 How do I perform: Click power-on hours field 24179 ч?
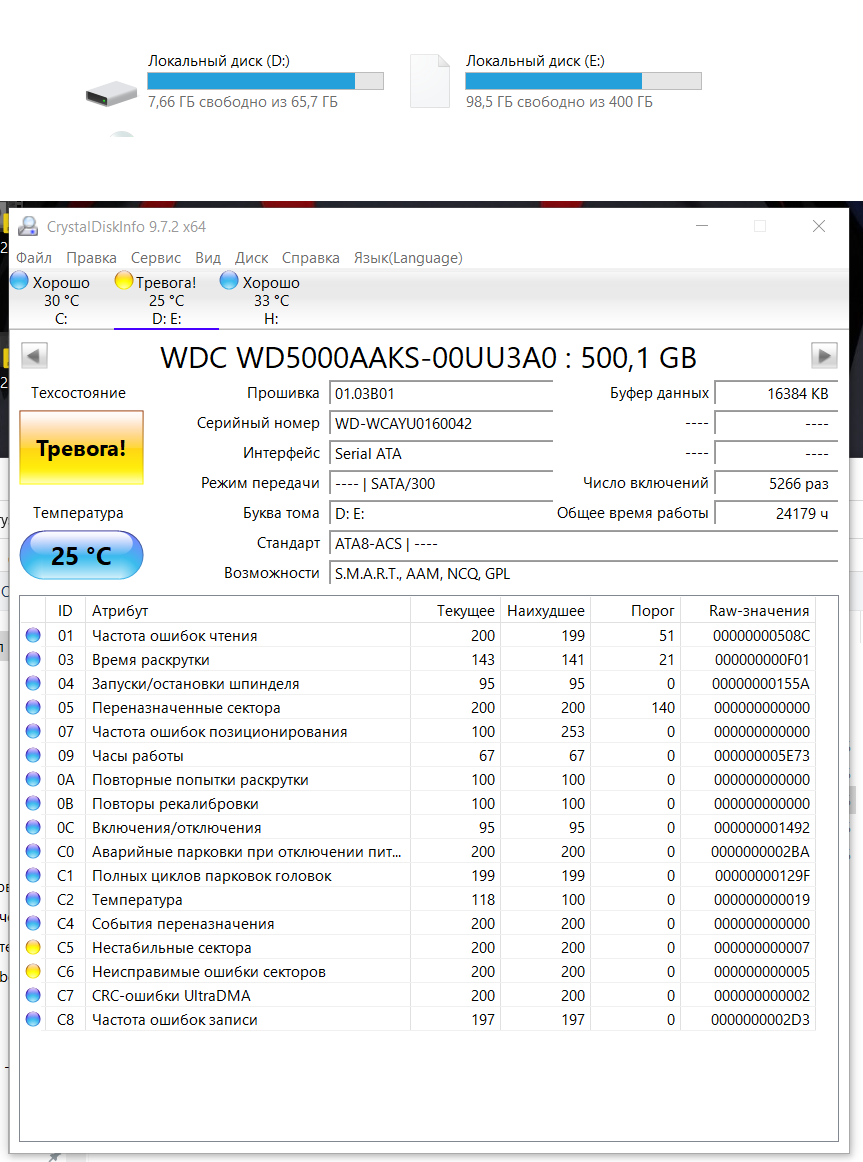coord(776,514)
